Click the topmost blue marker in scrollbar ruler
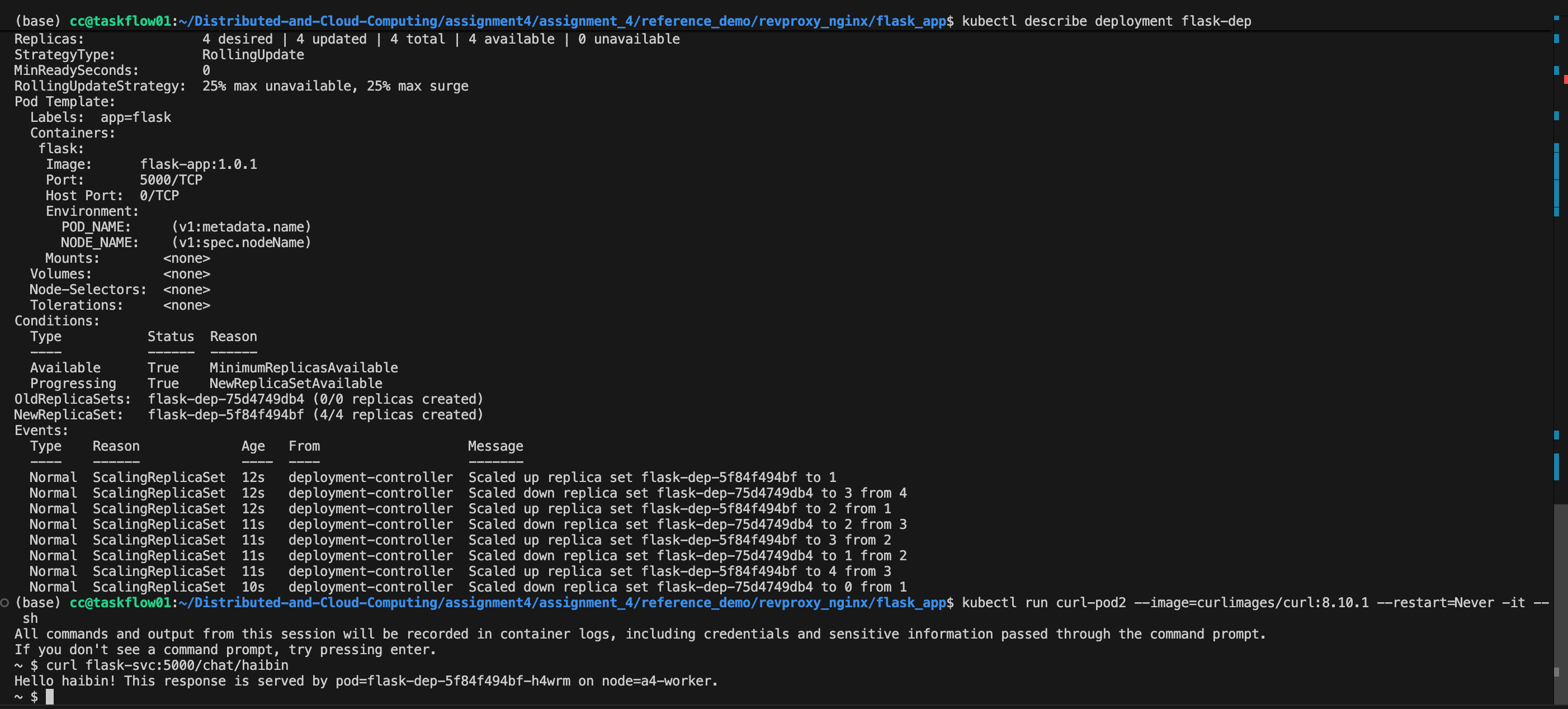1568x709 pixels. click(x=1556, y=18)
